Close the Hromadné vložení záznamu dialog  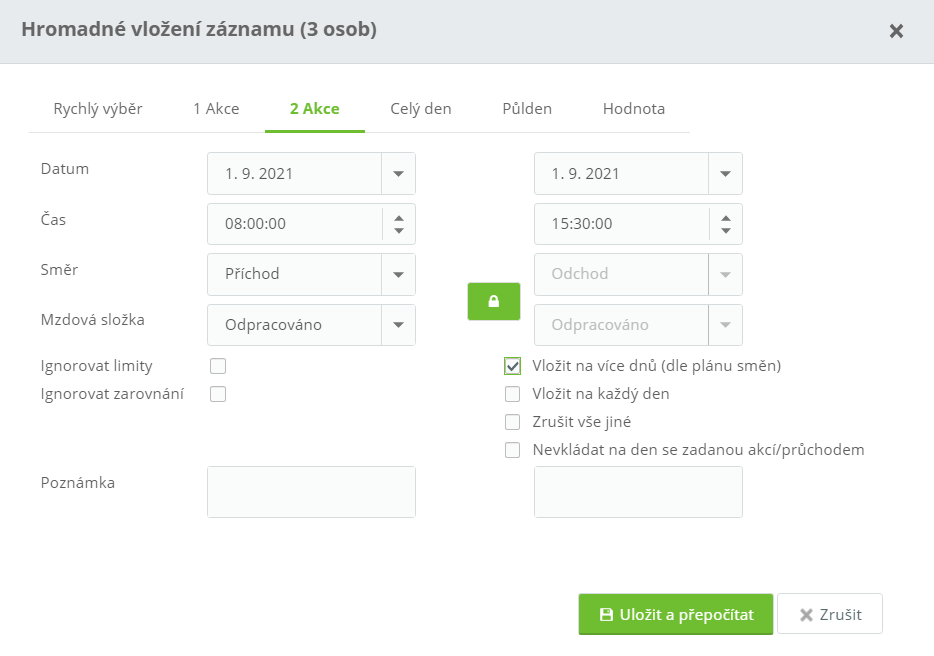coord(896,30)
